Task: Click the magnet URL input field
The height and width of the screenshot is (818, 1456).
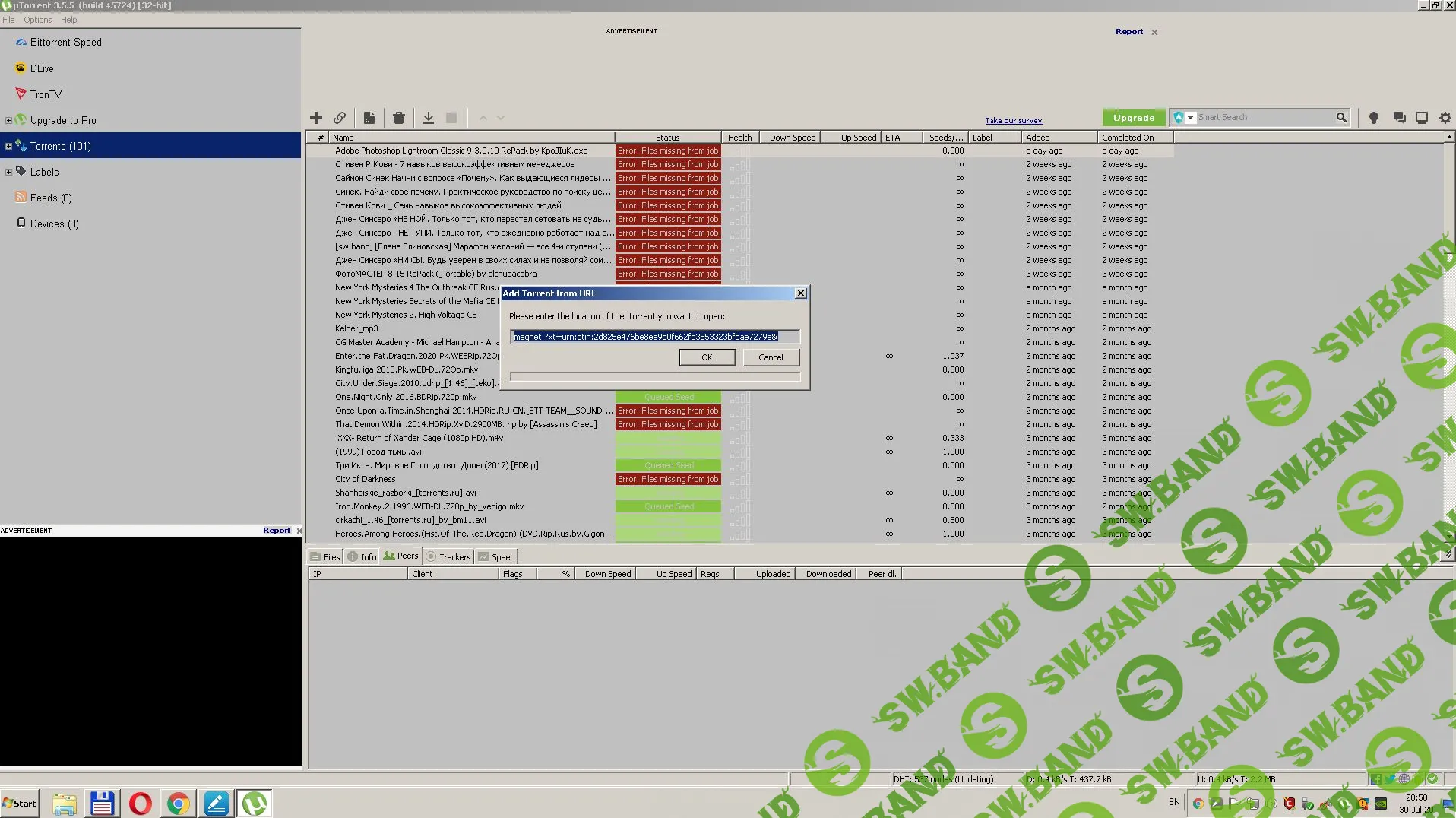Action: (654, 336)
